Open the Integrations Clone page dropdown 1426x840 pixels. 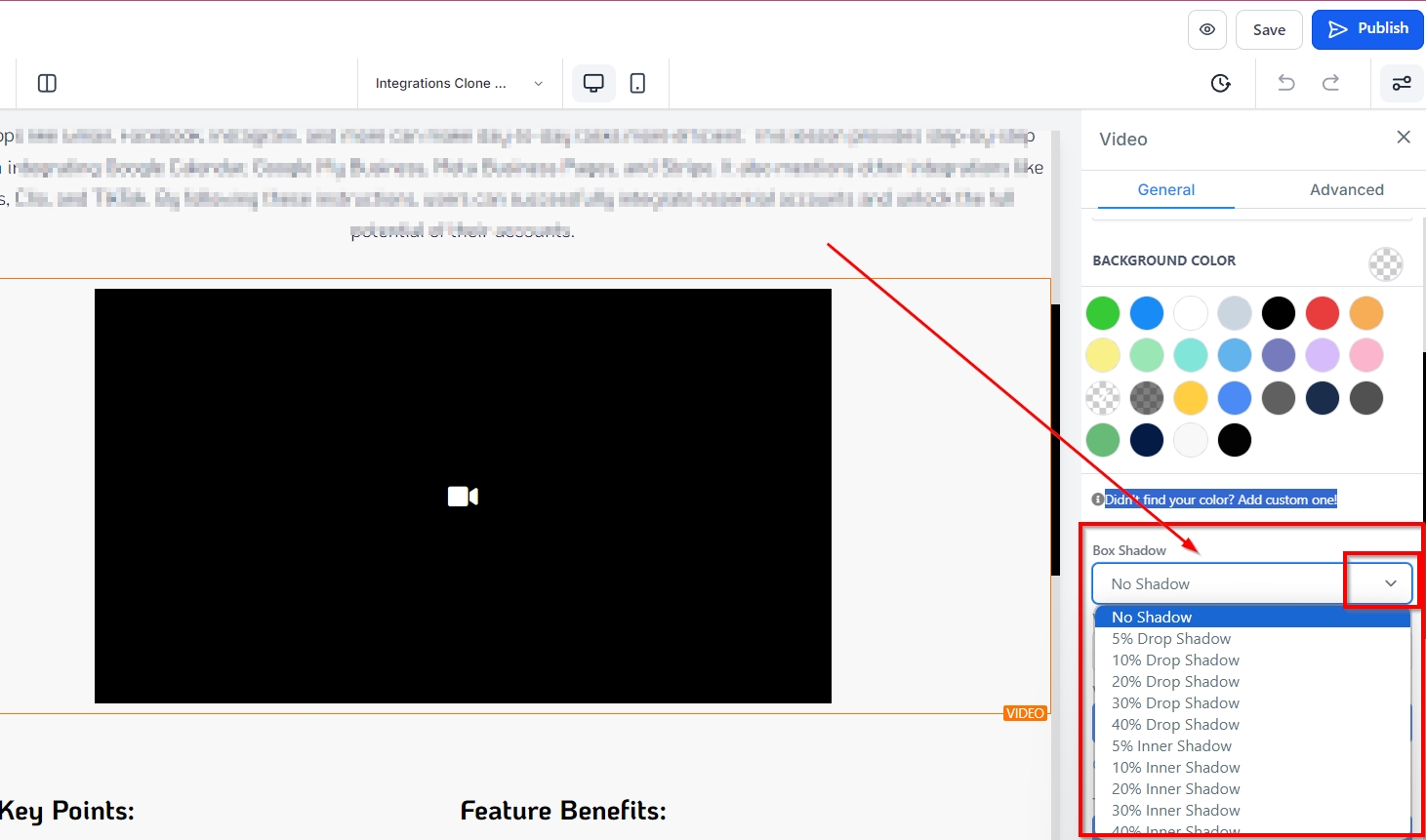point(459,83)
